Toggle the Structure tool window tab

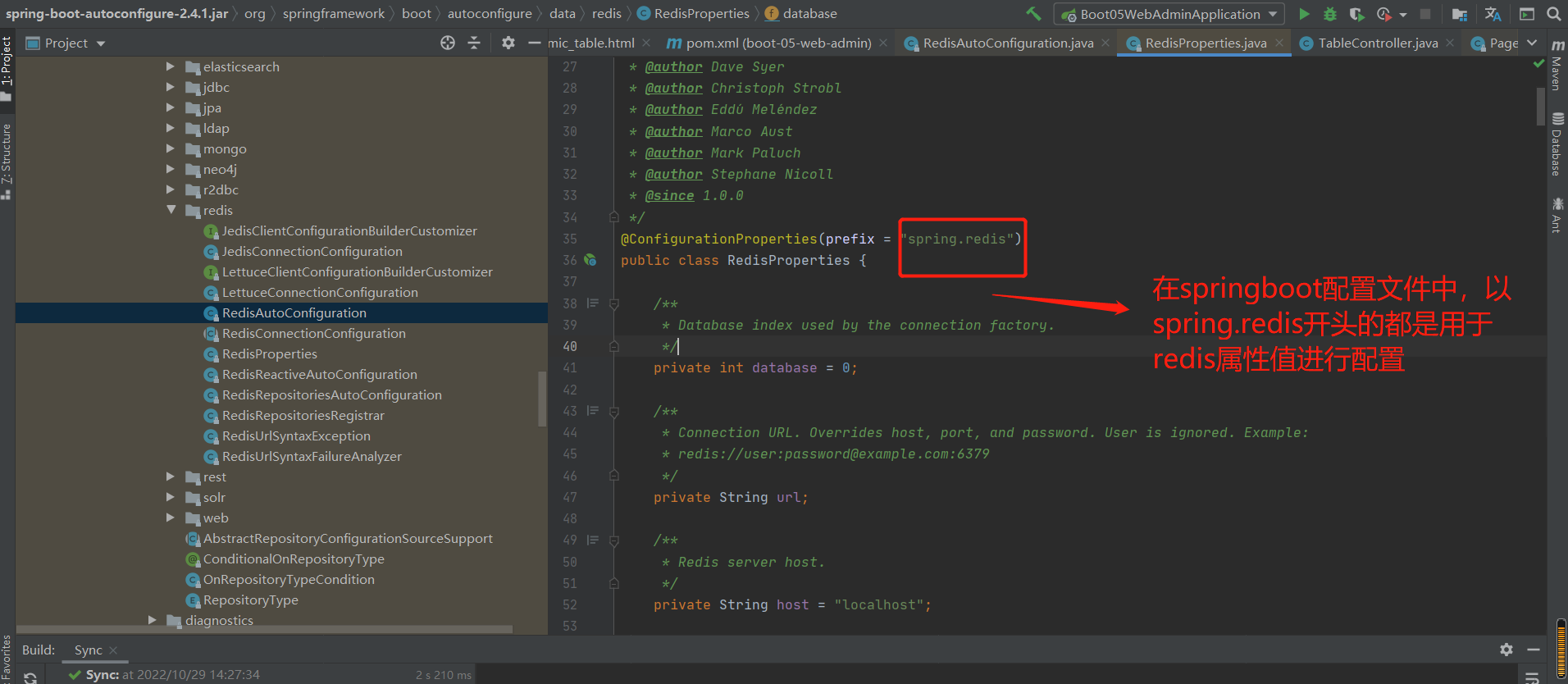(7, 162)
